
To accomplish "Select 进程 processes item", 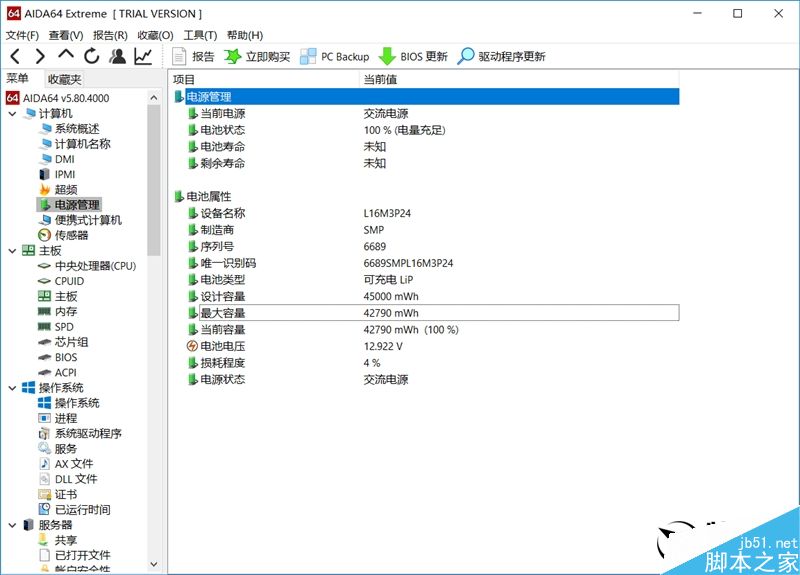I will pyautogui.click(x=58, y=418).
